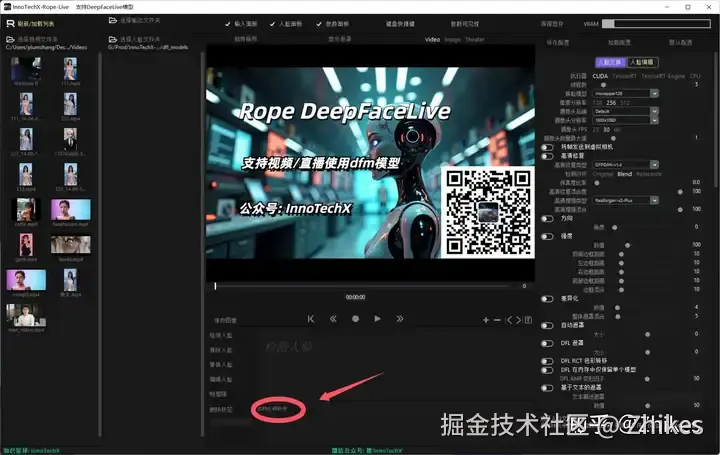
Task: Select the Image mode tab
Action: point(452,39)
